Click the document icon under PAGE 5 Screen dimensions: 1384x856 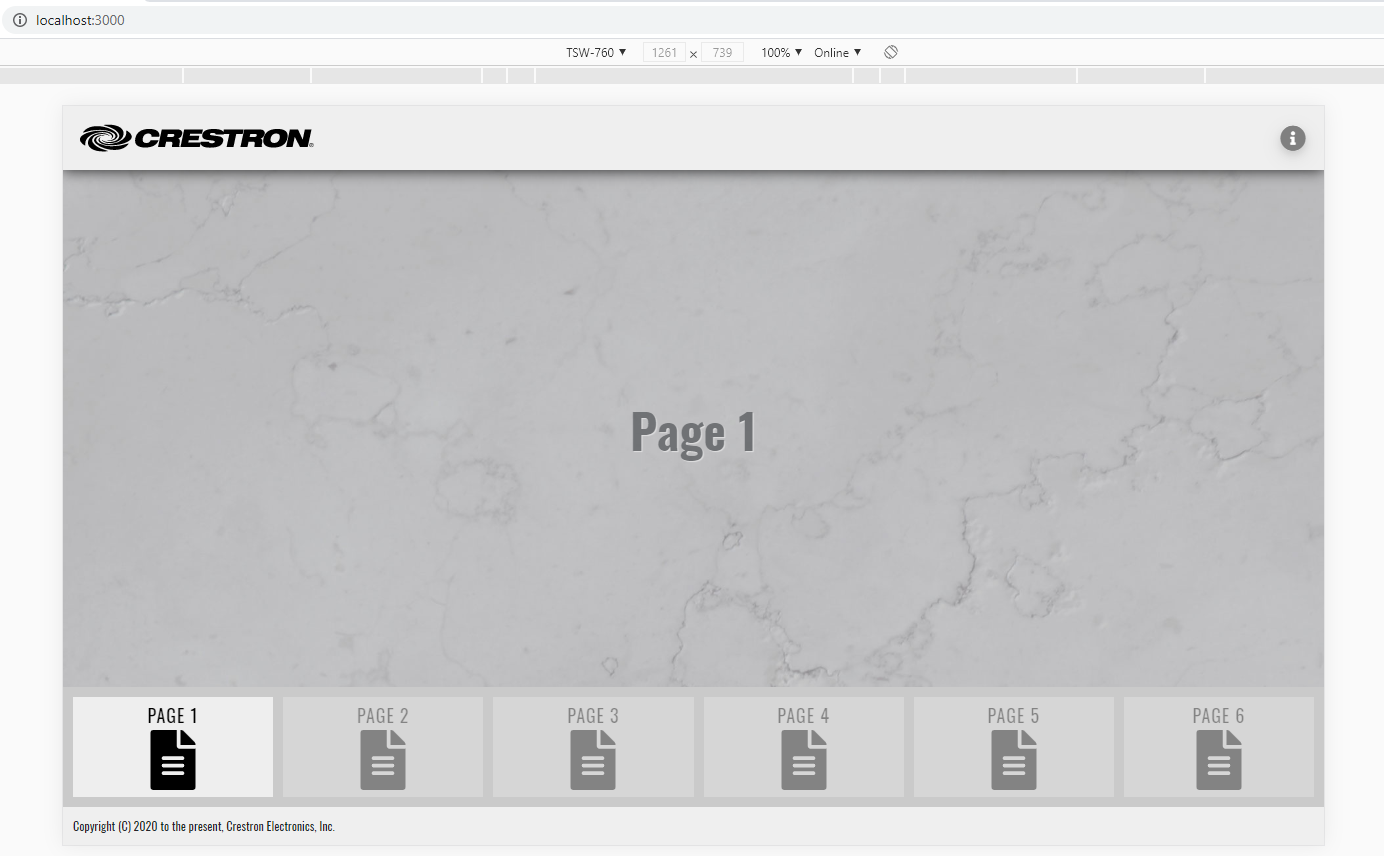1014,760
